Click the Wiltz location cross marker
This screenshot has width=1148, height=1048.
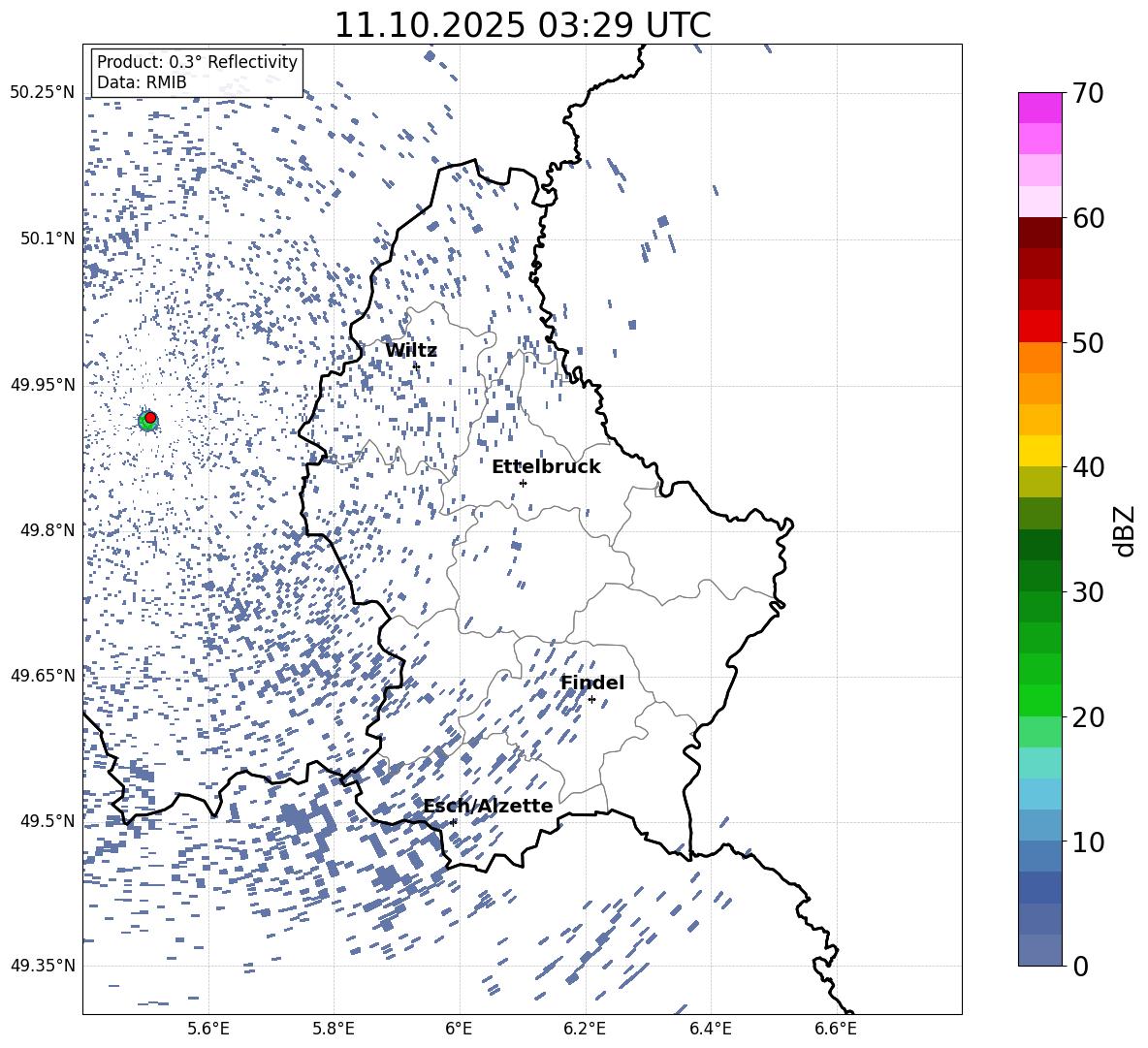pyautogui.click(x=417, y=365)
